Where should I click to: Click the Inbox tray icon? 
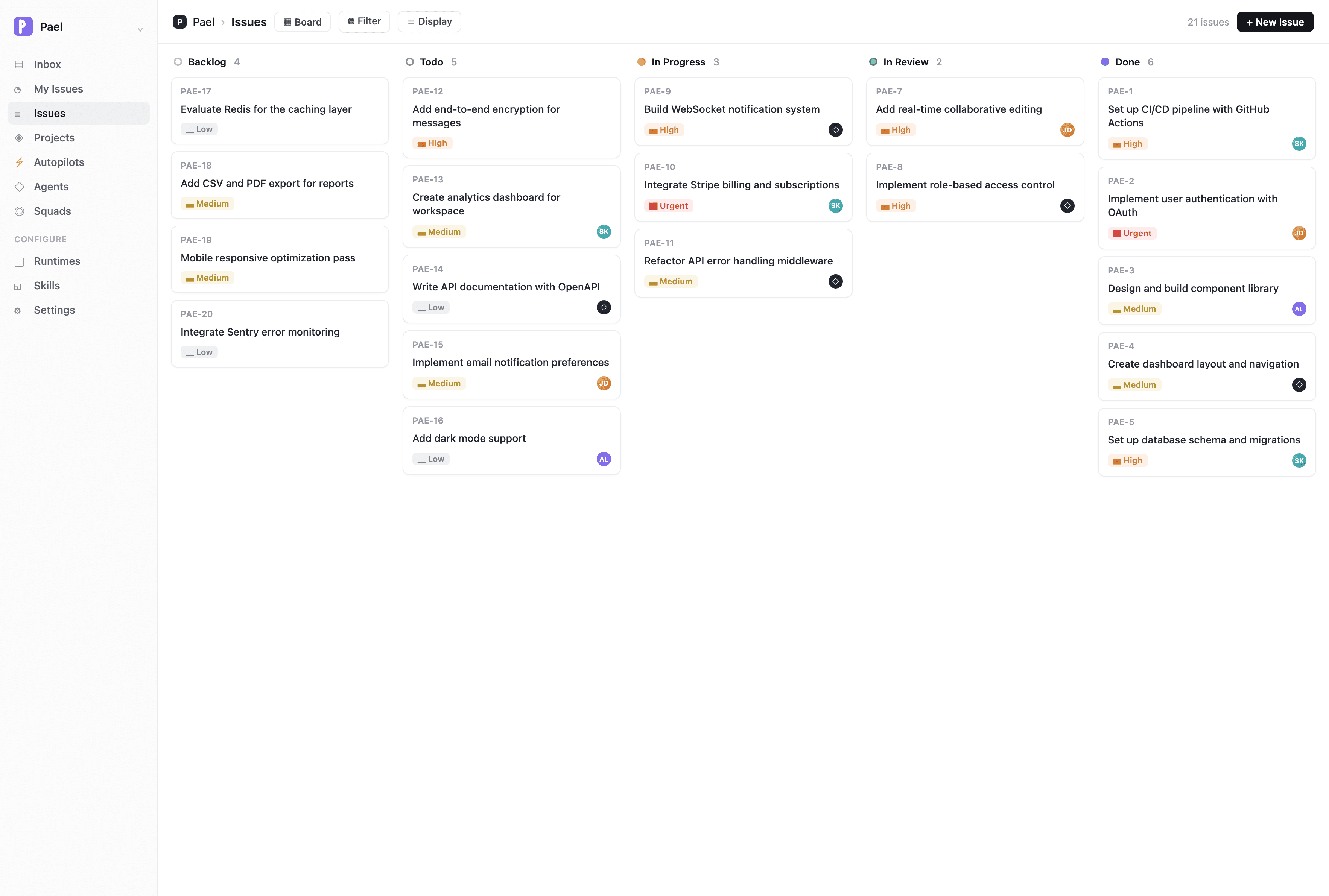pos(19,65)
